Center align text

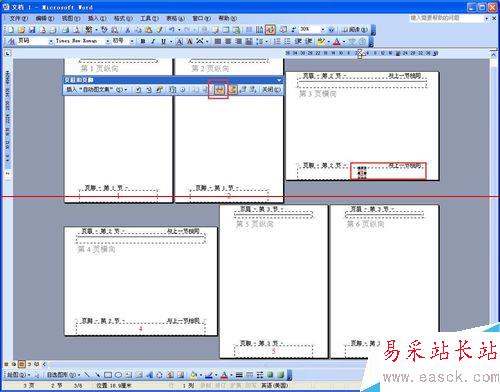click(228, 41)
